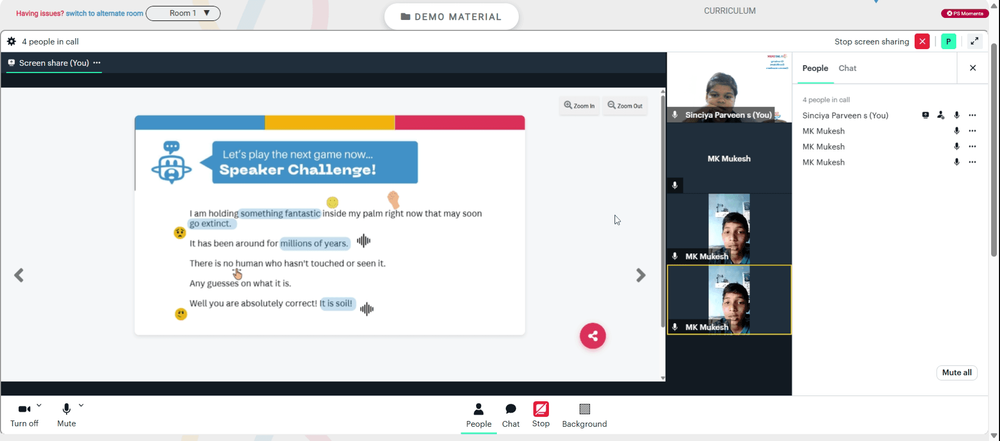Open Background effects in bottom toolbar
The height and width of the screenshot is (441, 1000).
point(584,415)
